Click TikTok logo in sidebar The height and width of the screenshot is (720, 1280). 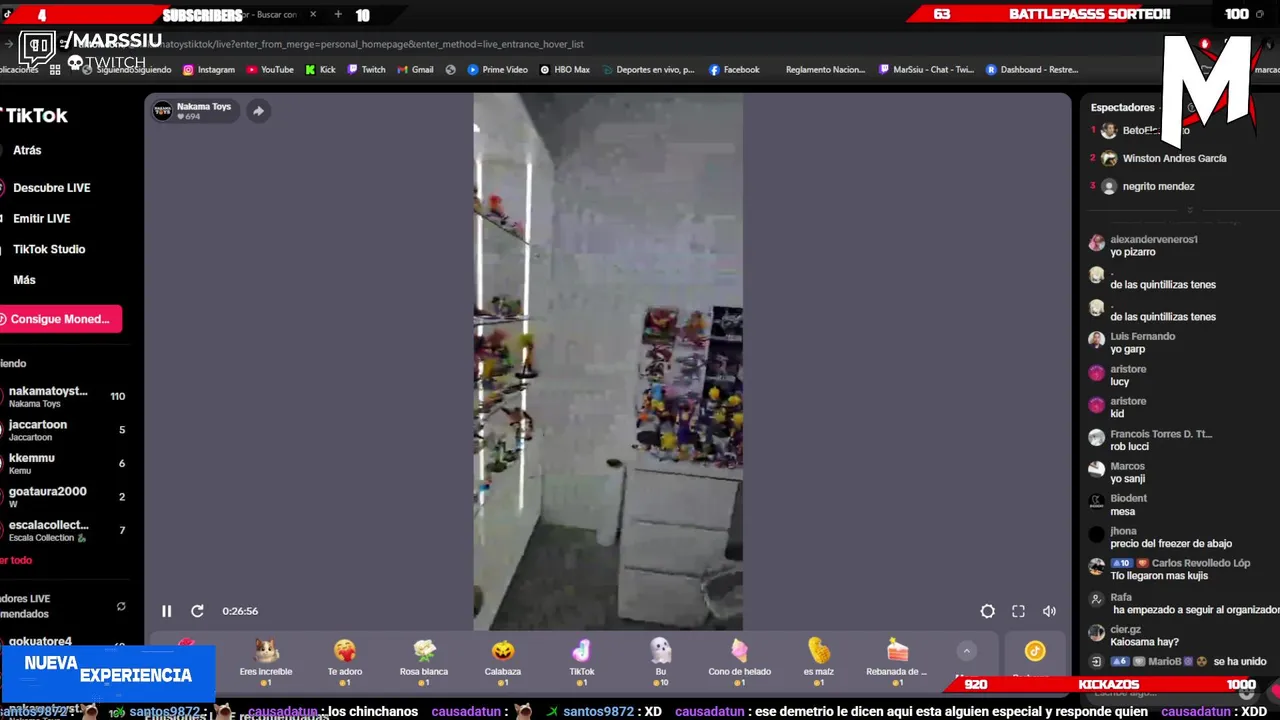coord(34,115)
